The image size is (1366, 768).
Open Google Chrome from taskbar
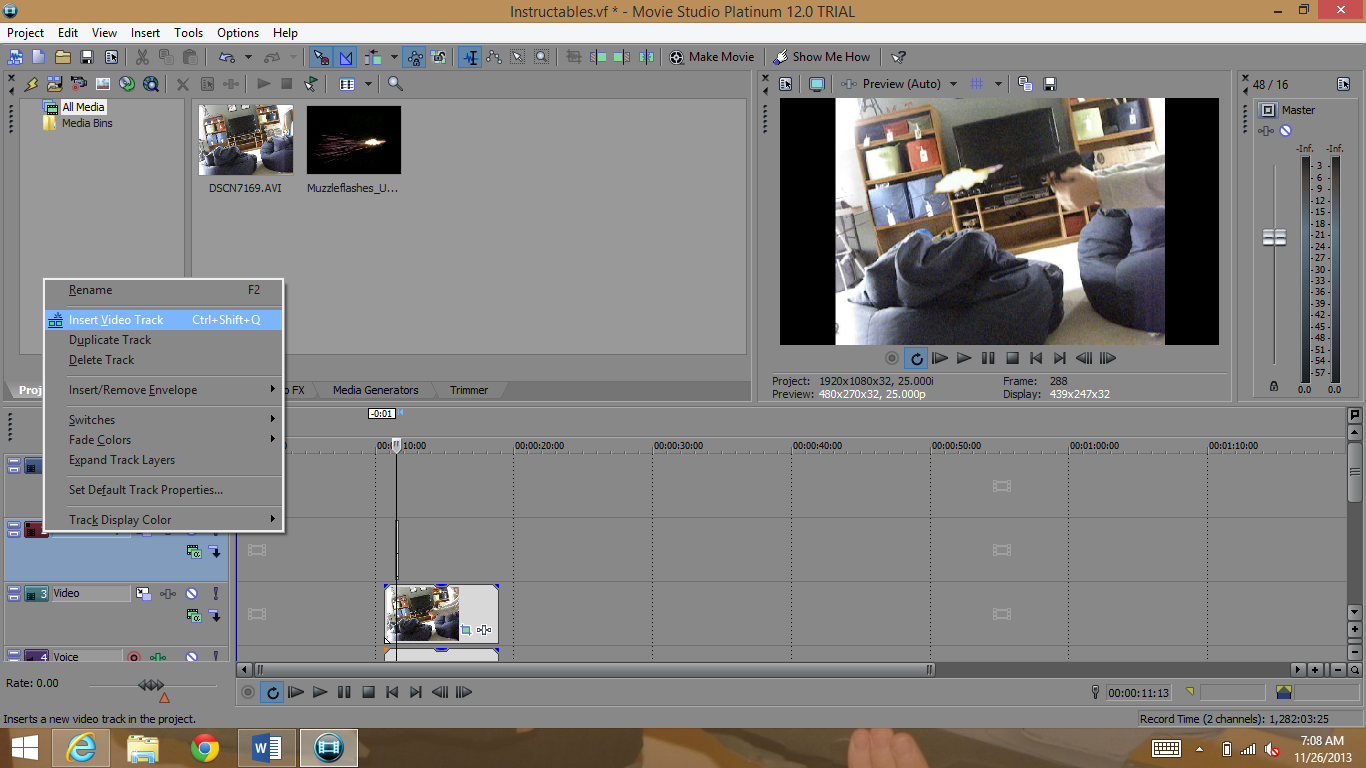(205, 747)
